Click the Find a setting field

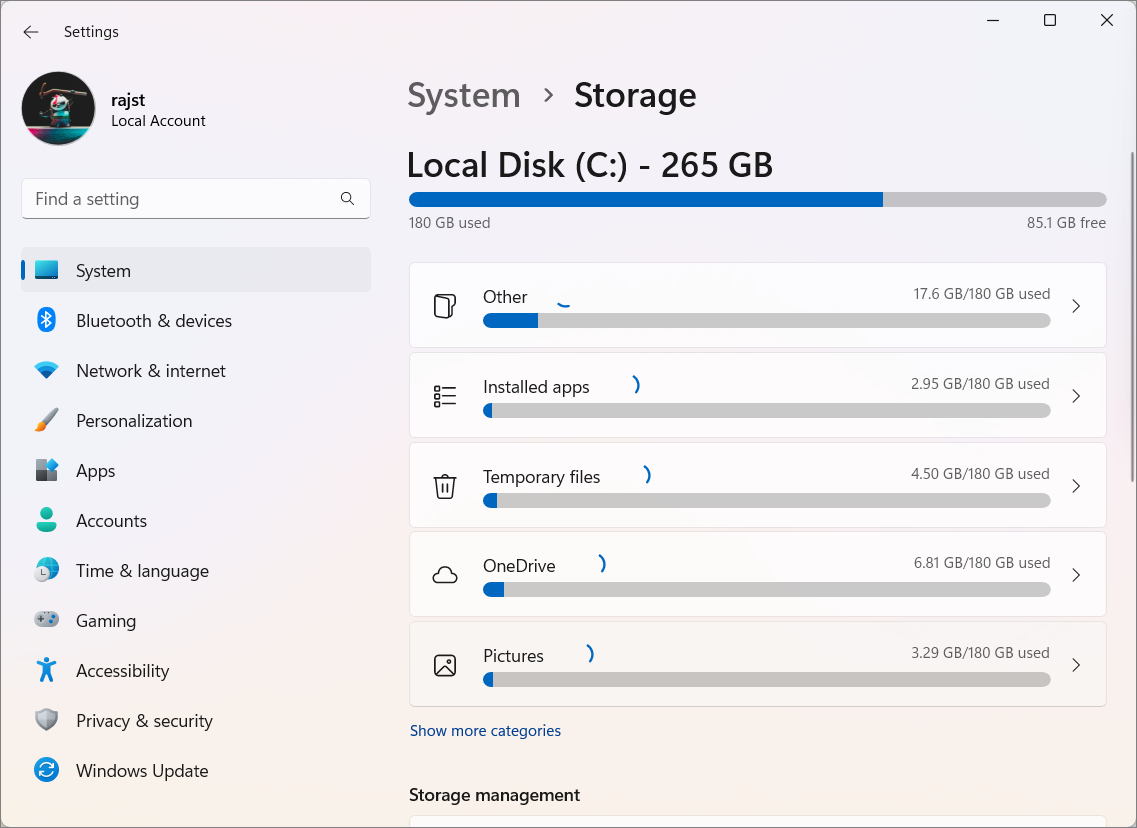[x=180, y=199]
